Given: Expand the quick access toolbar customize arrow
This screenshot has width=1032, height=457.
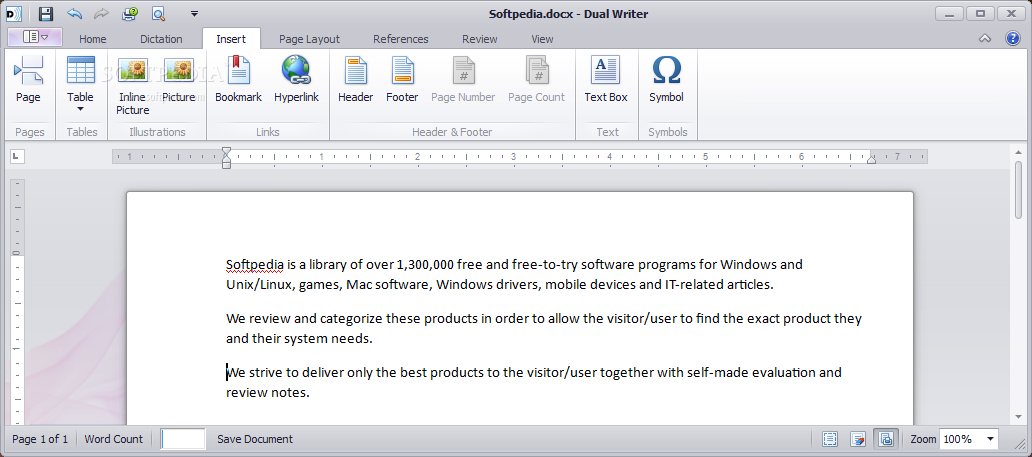Looking at the screenshot, I should pos(194,13).
